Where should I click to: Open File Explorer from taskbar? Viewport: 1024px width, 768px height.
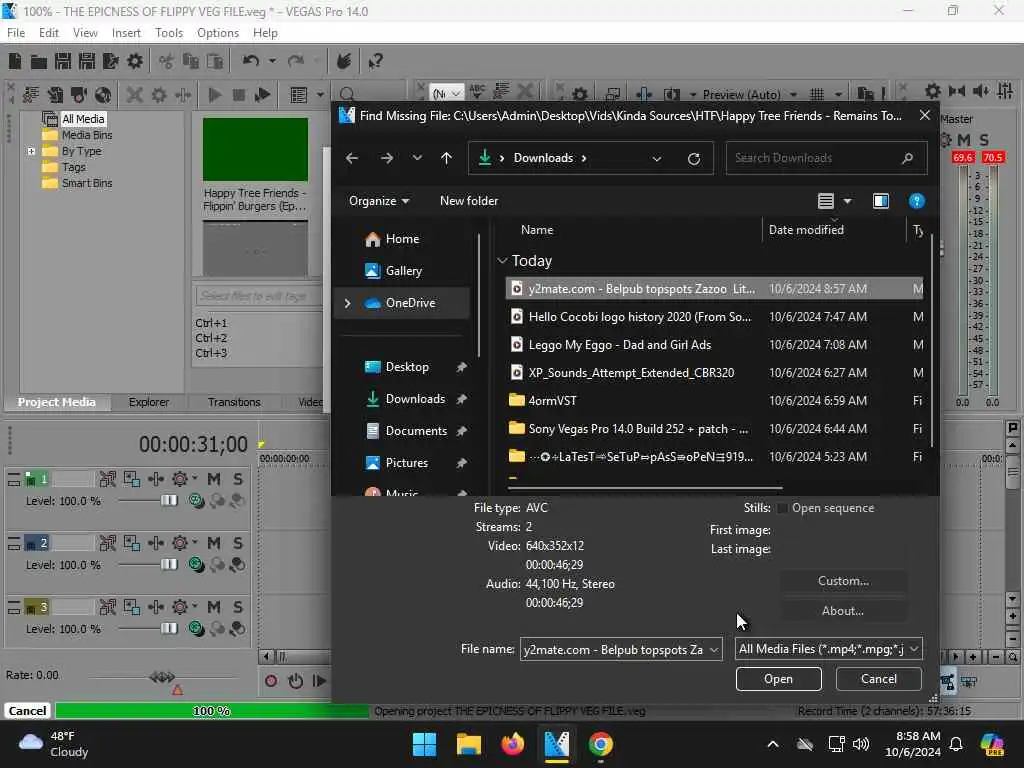pyautogui.click(x=468, y=744)
